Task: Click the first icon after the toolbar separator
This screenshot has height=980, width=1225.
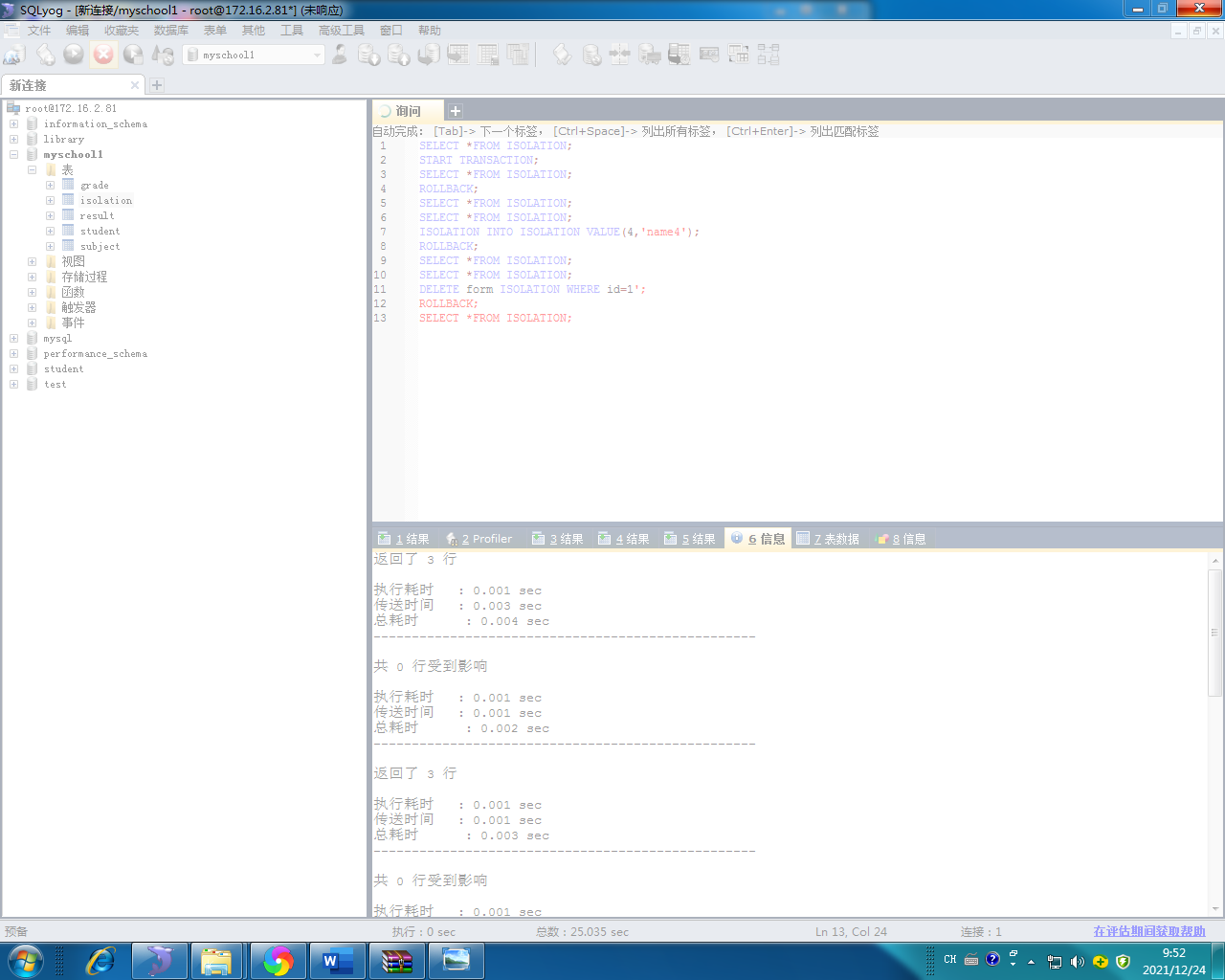Action: click(x=562, y=55)
